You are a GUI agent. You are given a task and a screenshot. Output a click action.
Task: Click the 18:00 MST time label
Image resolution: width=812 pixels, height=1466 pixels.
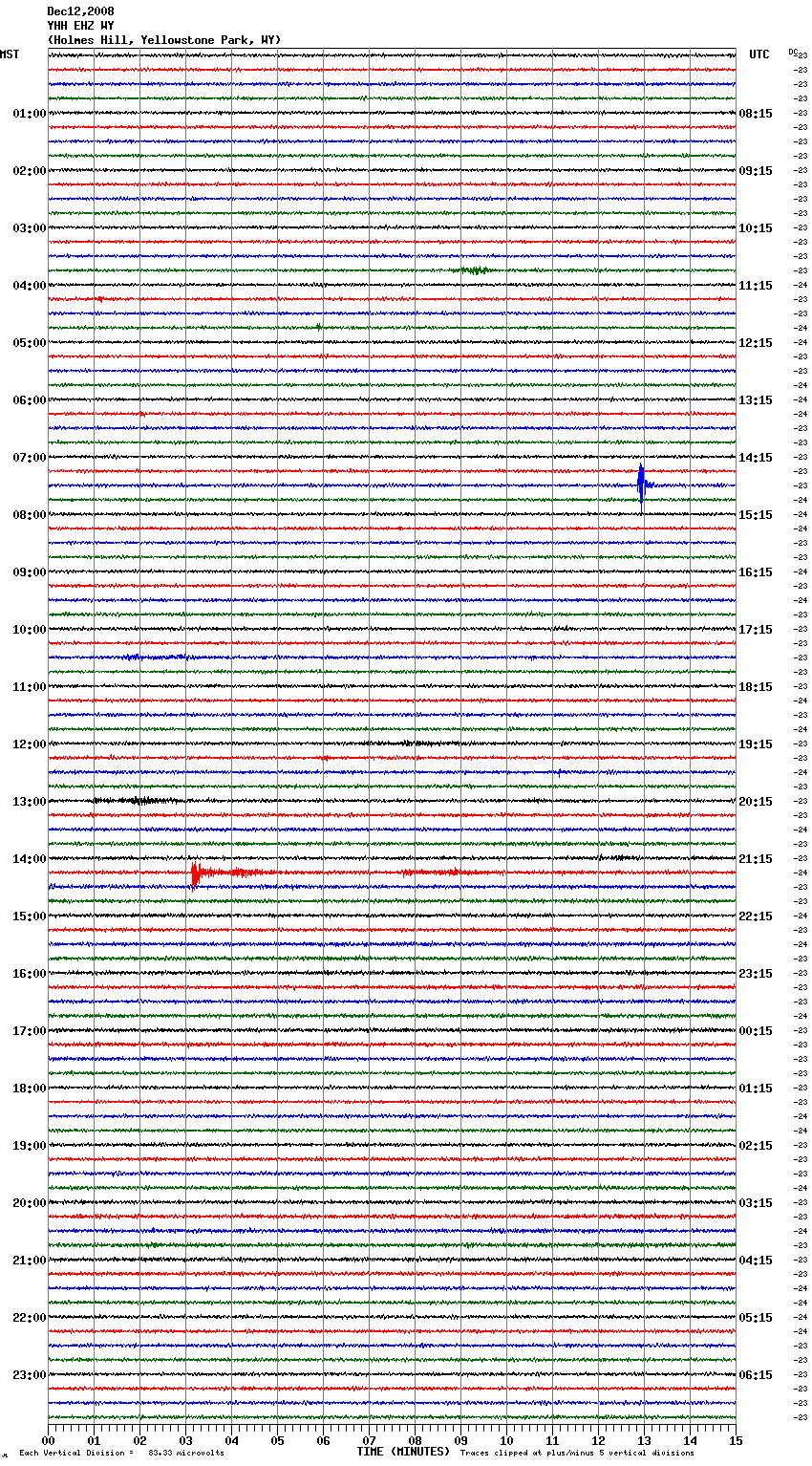(x=29, y=1089)
